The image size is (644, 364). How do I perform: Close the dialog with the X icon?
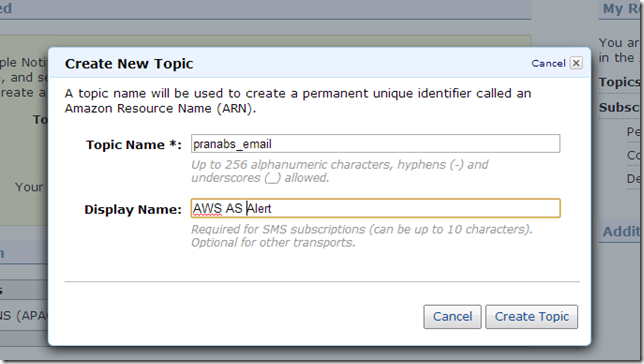pyautogui.click(x=576, y=63)
